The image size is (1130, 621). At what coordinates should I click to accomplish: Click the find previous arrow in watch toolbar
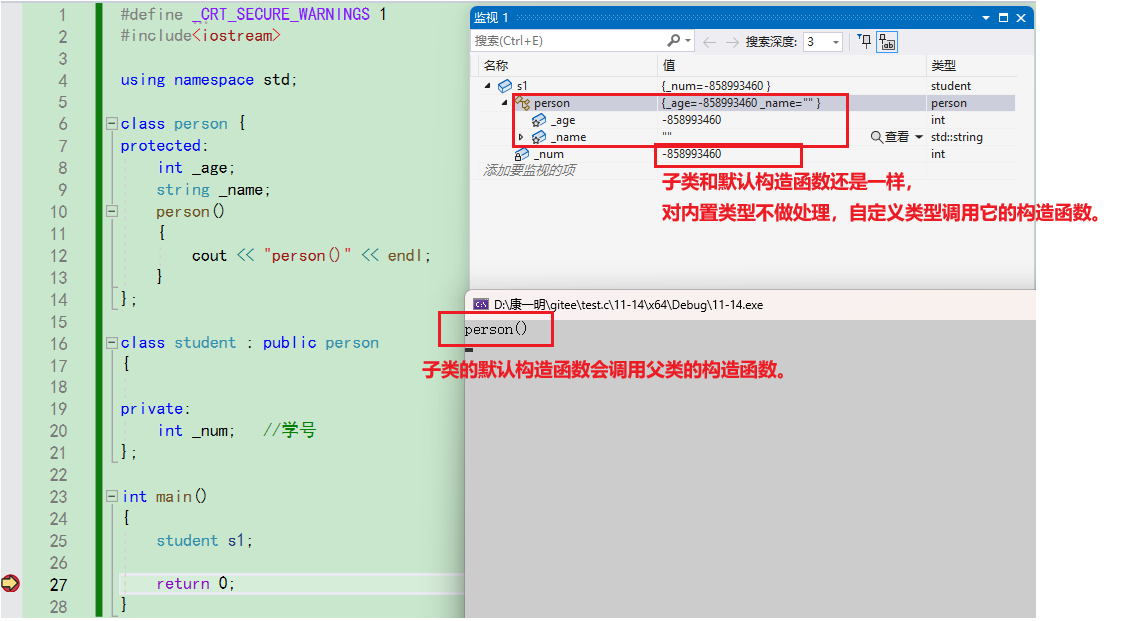tap(709, 42)
